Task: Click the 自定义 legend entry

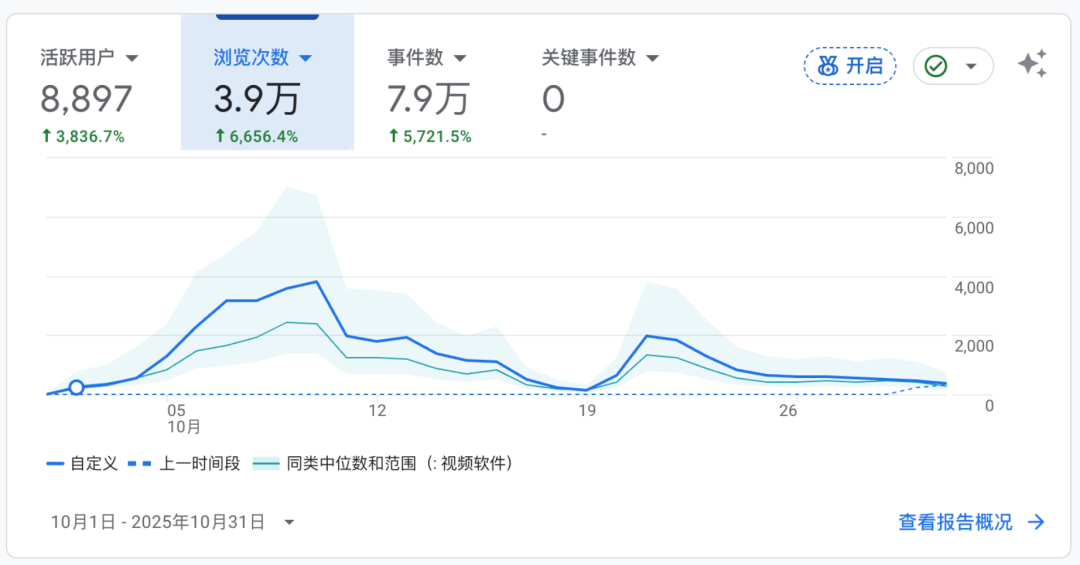Action: click(82, 464)
